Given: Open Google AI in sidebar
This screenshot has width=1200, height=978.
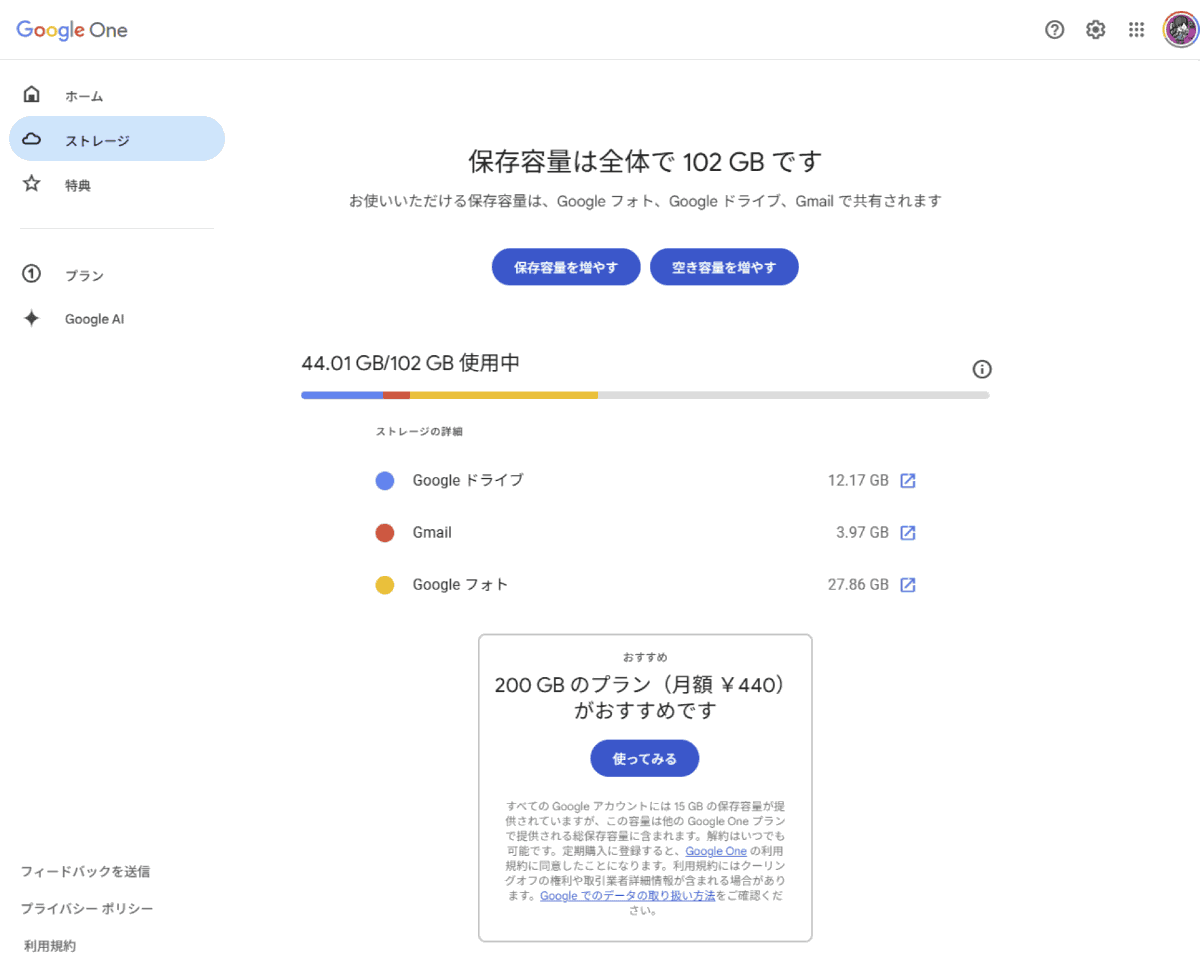Looking at the screenshot, I should 94,319.
